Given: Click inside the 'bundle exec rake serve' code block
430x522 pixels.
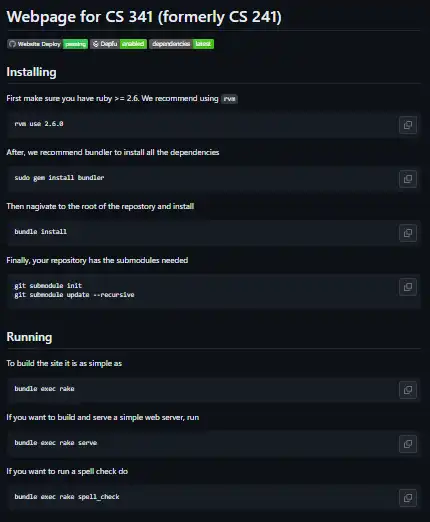Looking at the screenshot, I should 214,443.
